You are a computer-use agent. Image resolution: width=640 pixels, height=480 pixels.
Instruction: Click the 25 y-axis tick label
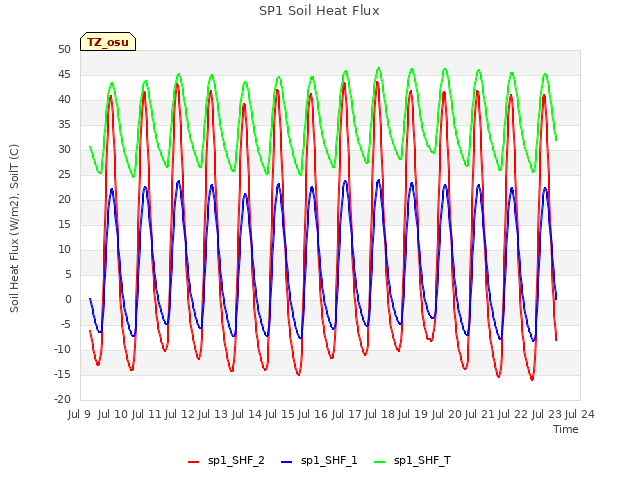pyautogui.click(x=64, y=175)
